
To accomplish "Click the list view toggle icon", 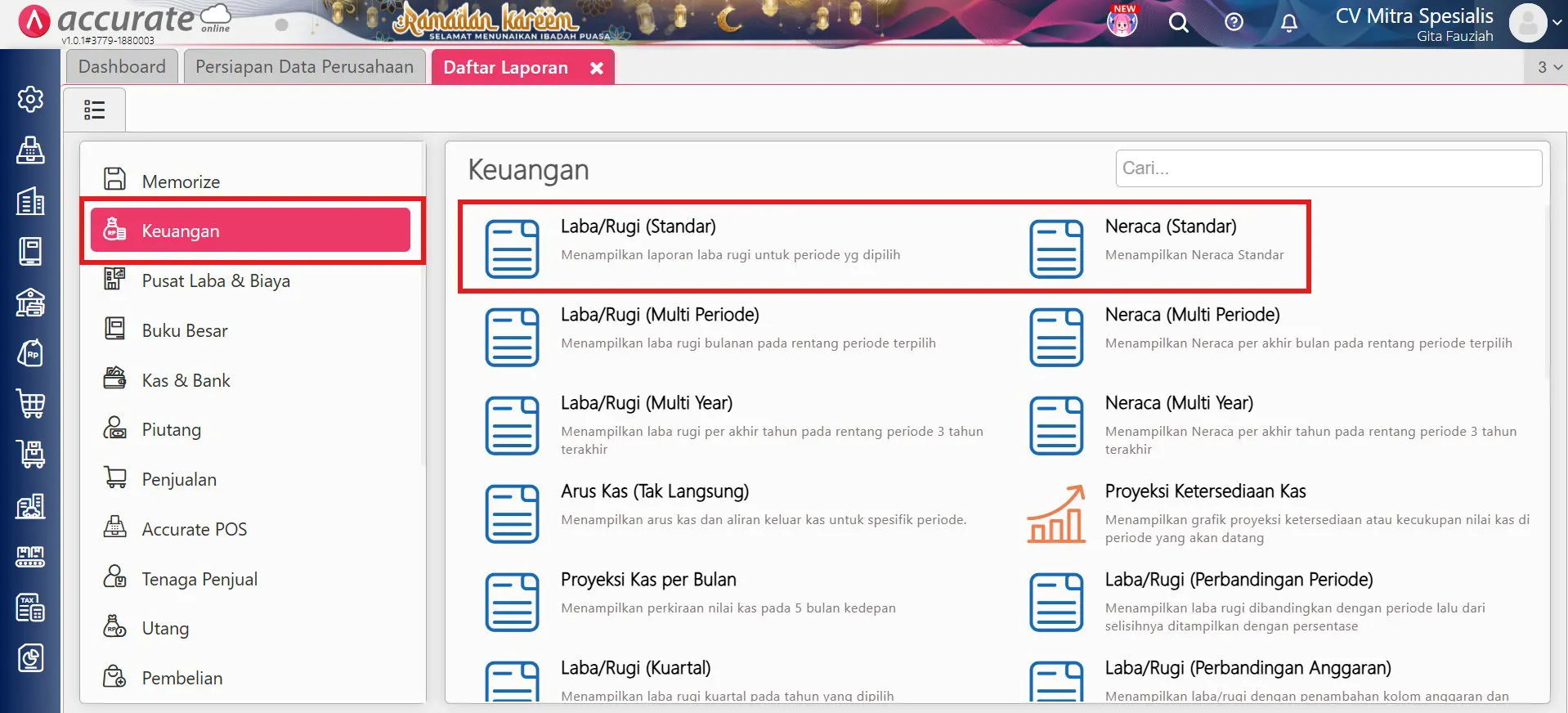I will click(95, 110).
